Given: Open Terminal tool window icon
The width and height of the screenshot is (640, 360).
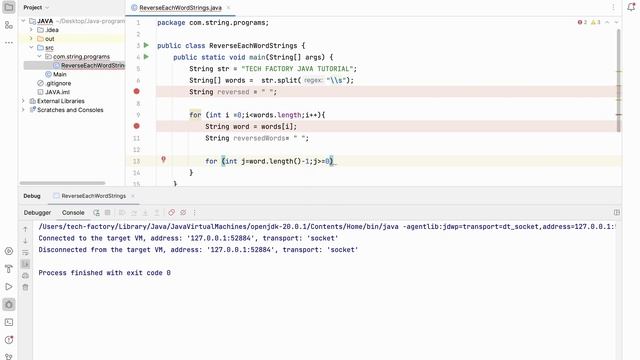Looking at the screenshot, I should click(9, 322).
